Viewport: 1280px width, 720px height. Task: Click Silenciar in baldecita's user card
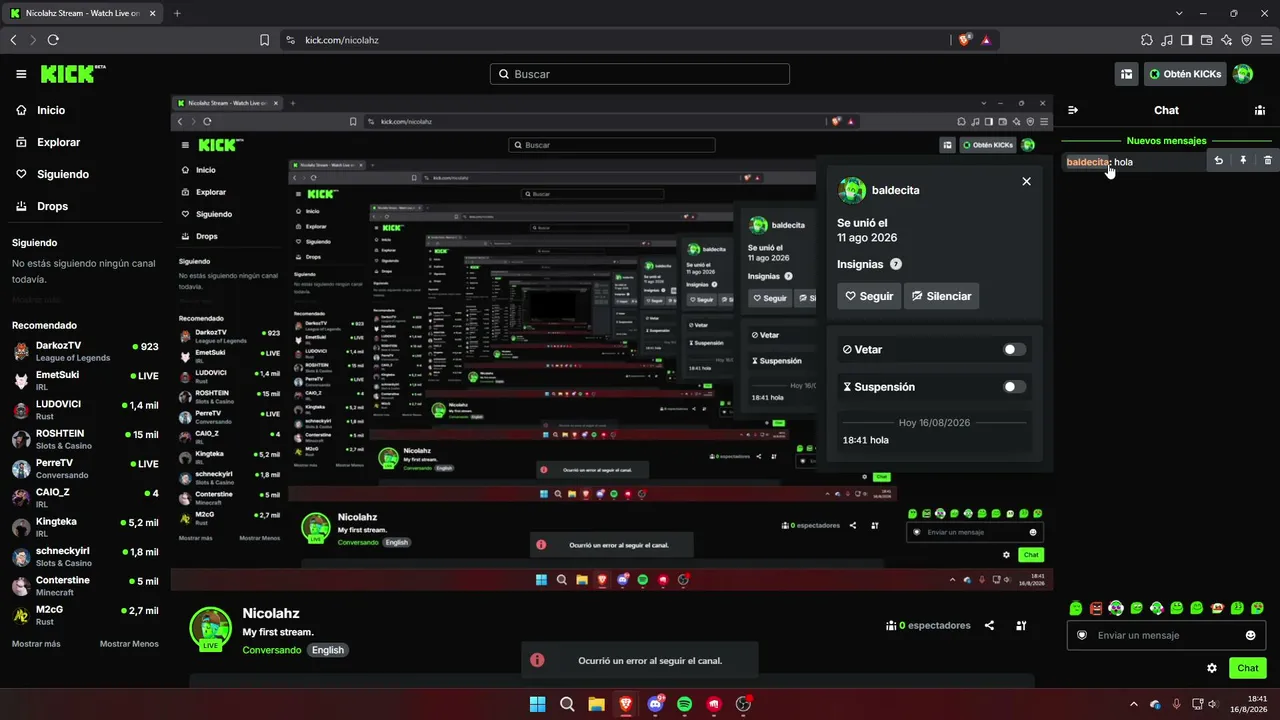coord(941,296)
